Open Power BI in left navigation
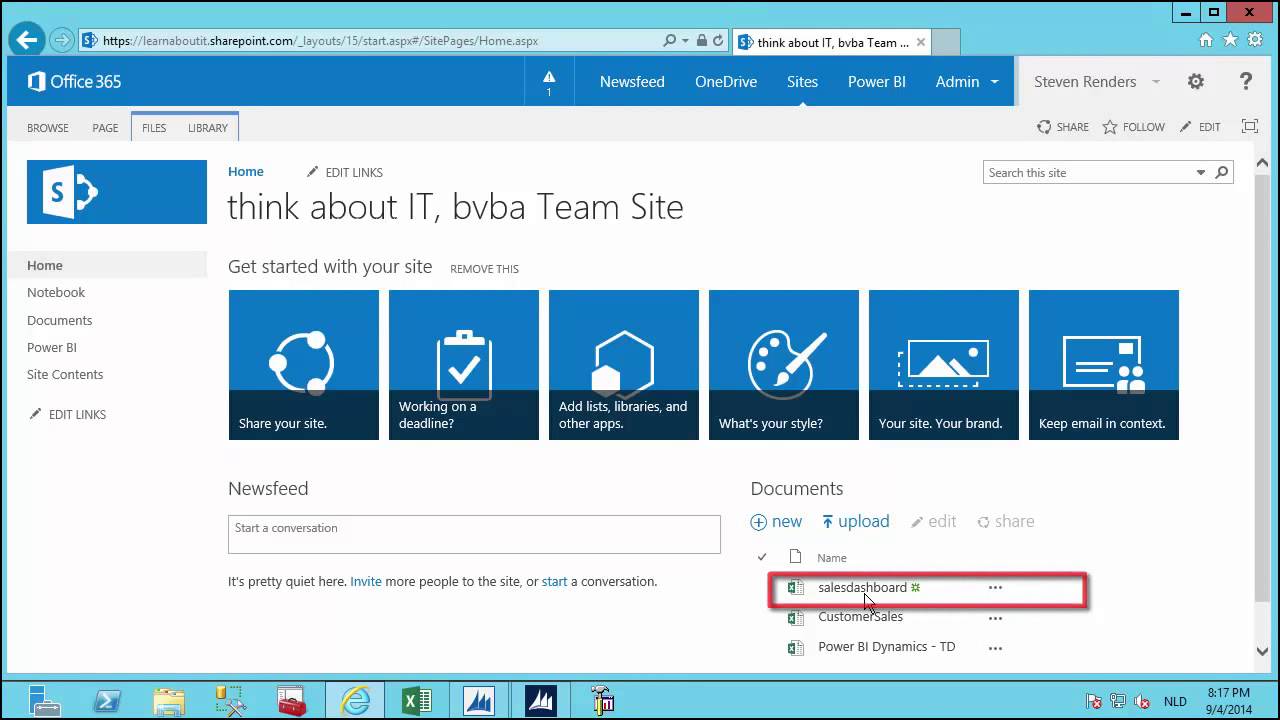Image resolution: width=1280 pixels, height=720 pixels. [52, 348]
